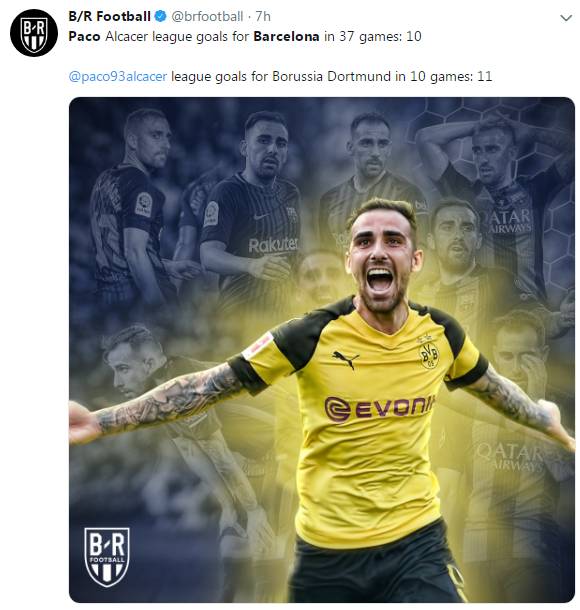Image resolution: width=580 pixels, height=610 pixels.
Task: Click the upper Qatar Airways jersey text
Action: point(506,221)
